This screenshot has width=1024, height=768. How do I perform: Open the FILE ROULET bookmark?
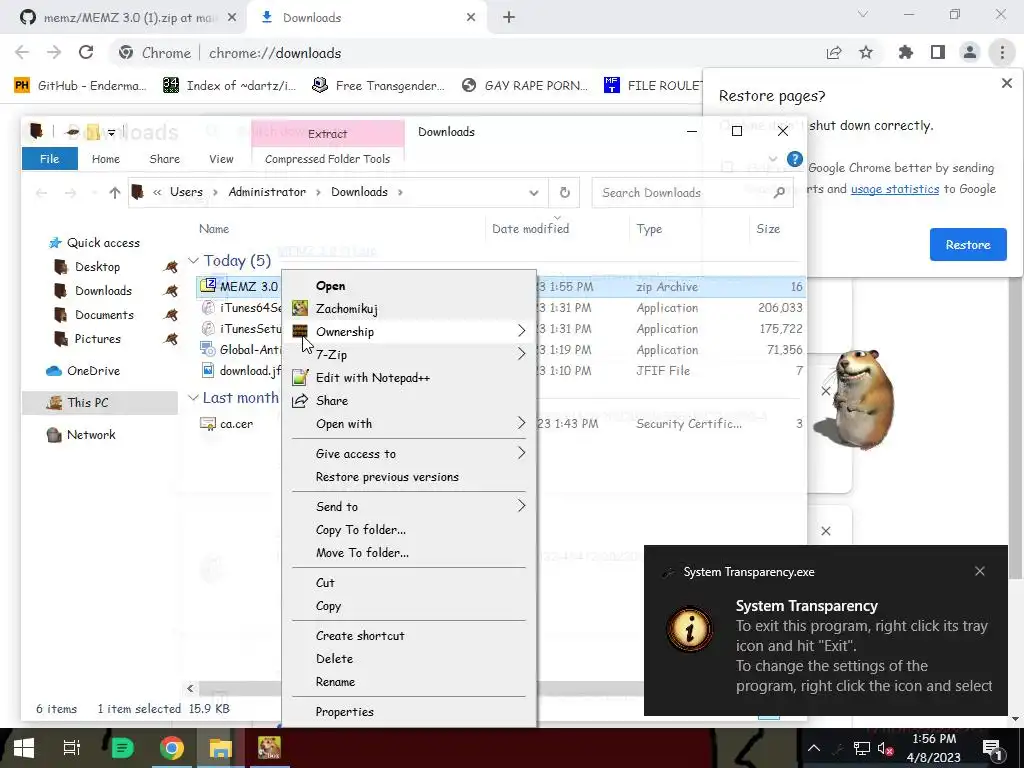coord(653,85)
